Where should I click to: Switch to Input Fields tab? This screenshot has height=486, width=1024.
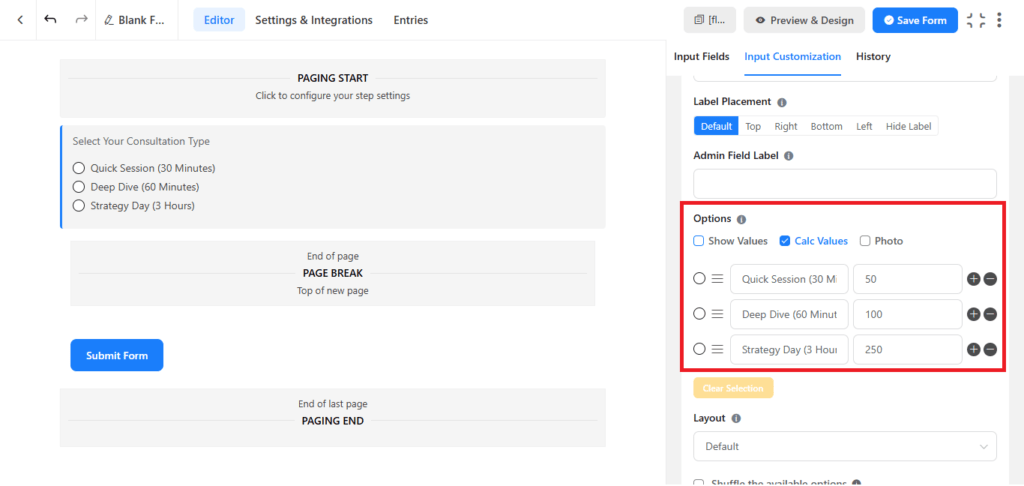coord(701,57)
